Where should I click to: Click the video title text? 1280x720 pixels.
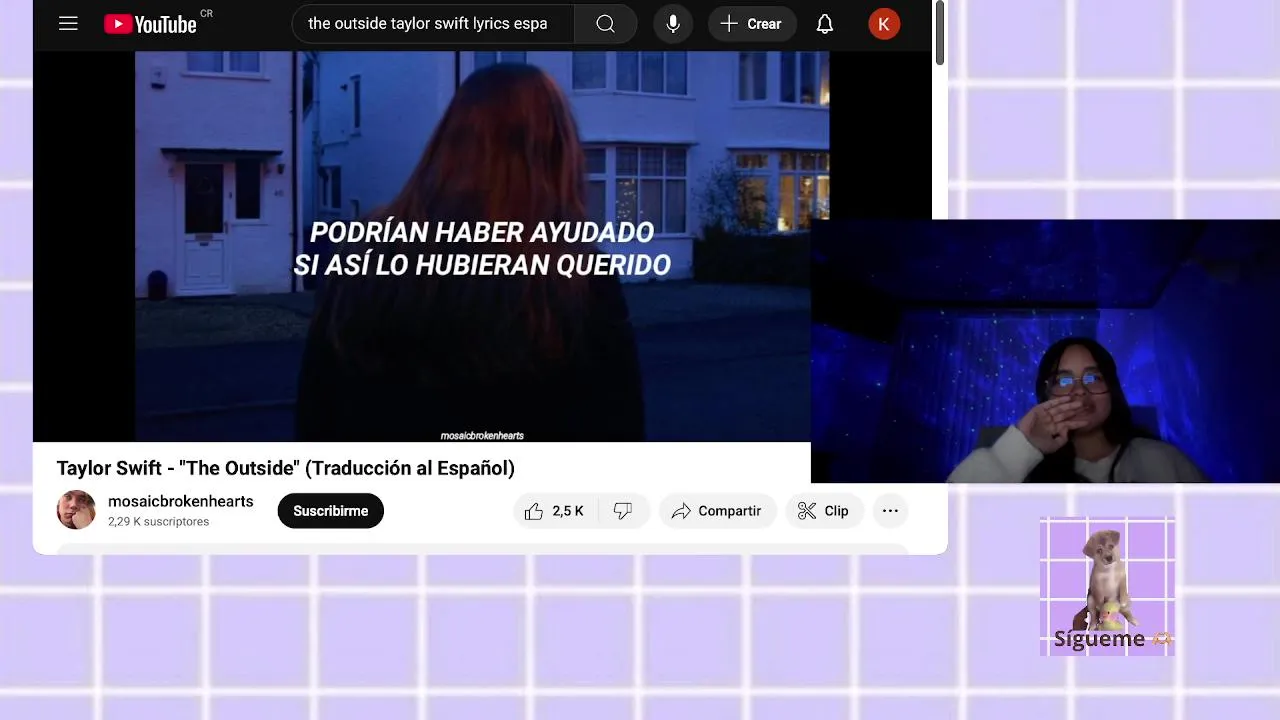click(286, 468)
